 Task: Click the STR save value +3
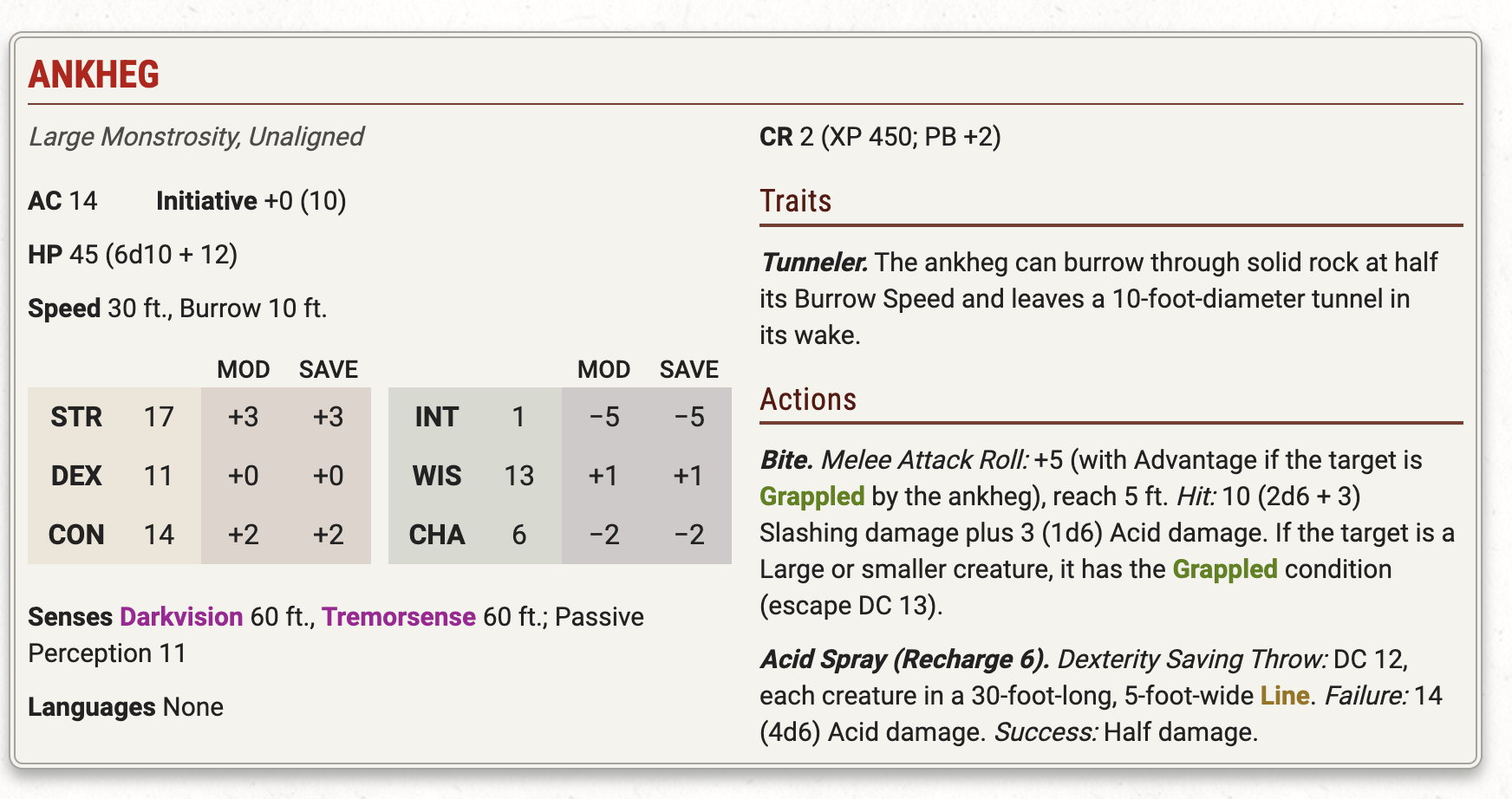pyautogui.click(x=329, y=417)
